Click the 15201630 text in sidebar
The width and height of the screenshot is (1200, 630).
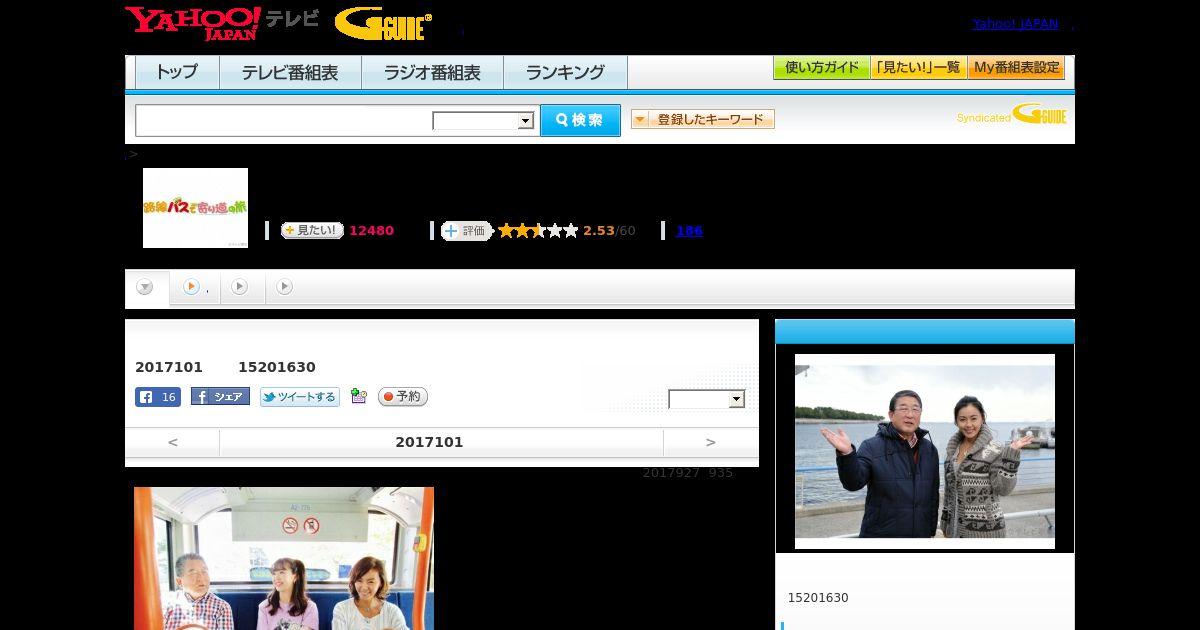(x=818, y=598)
